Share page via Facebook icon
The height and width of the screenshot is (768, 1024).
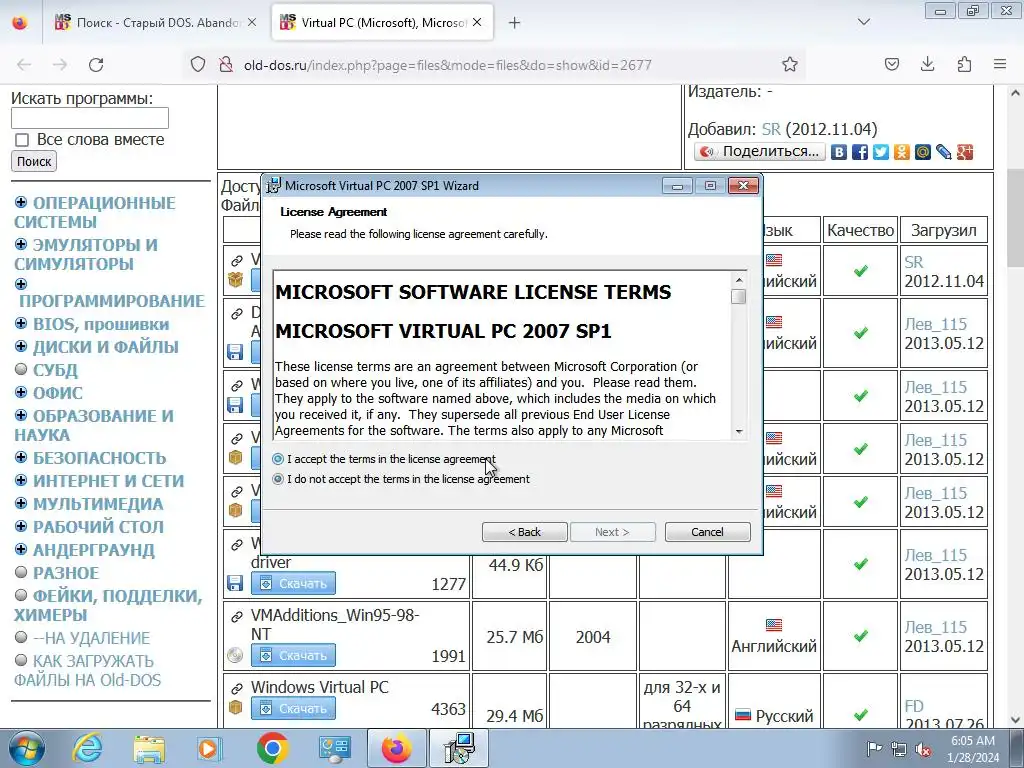point(860,152)
